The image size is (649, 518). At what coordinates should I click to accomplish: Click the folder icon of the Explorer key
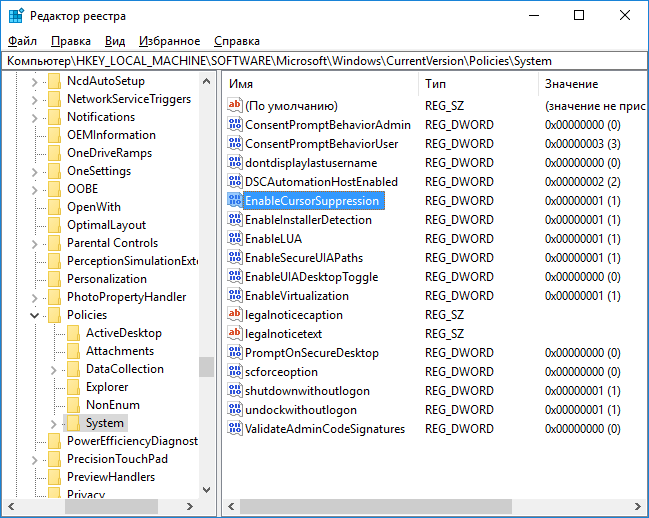[x=73, y=387]
